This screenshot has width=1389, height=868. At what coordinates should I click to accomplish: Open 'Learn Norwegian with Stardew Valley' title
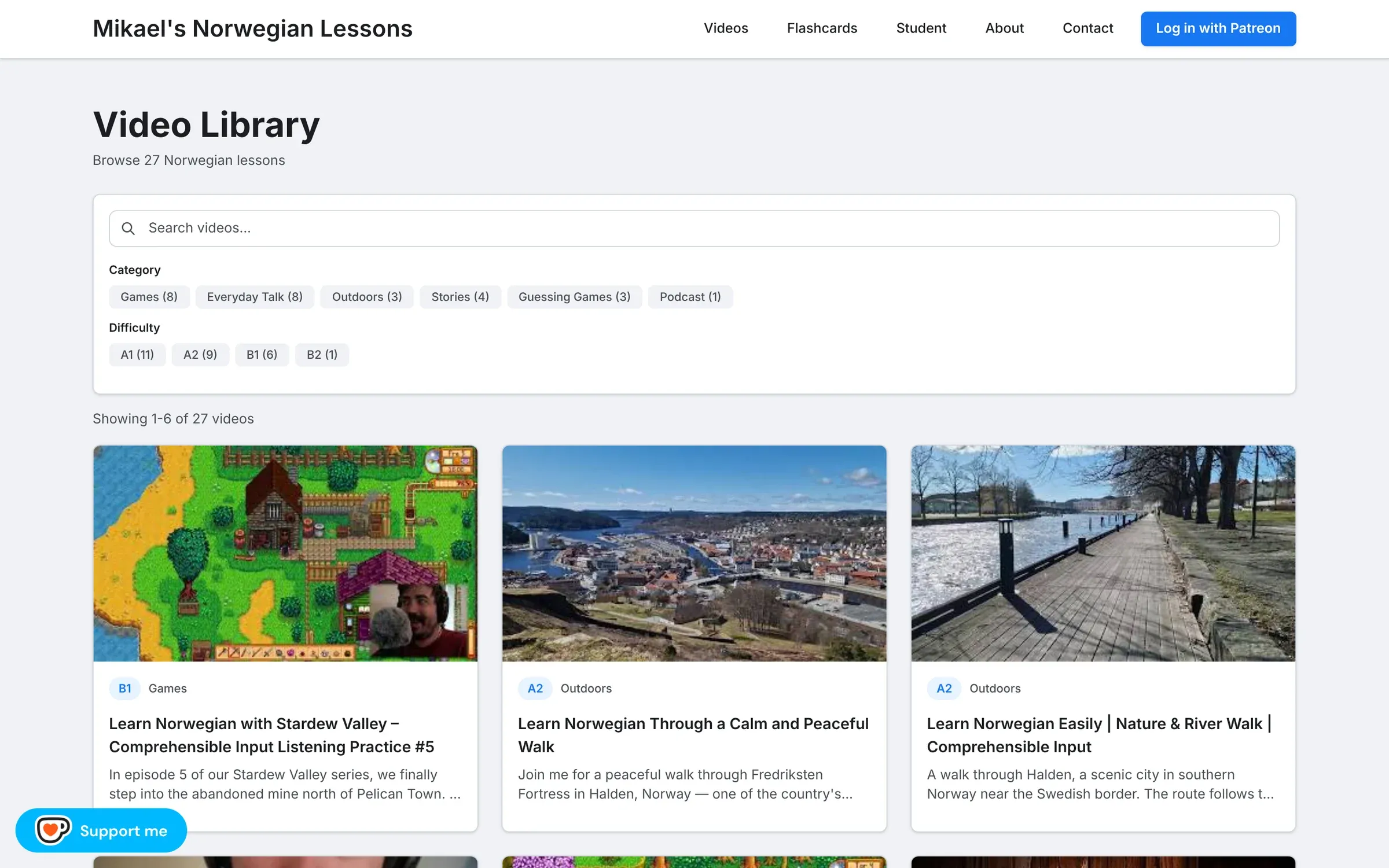[271, 735]
